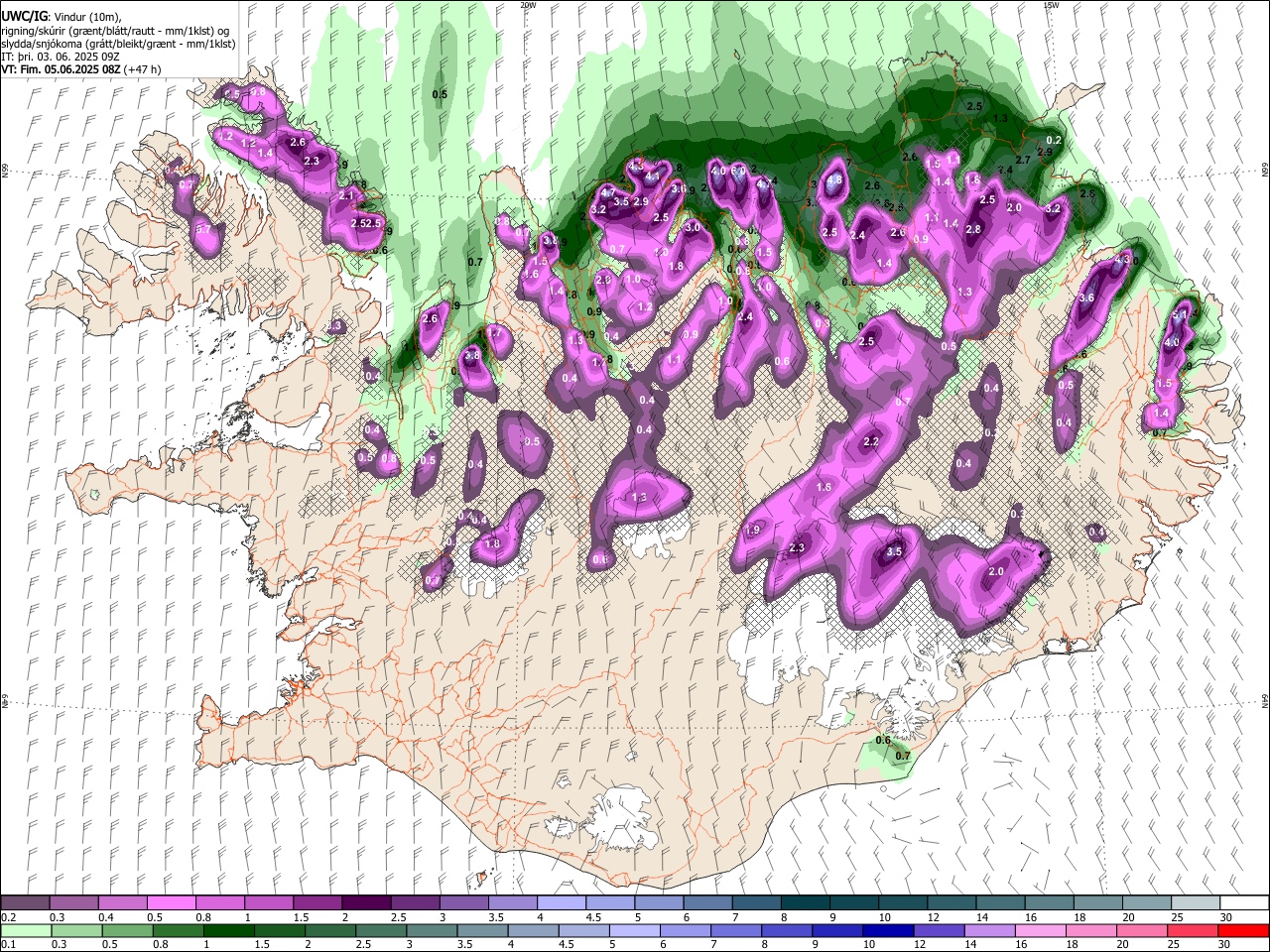Click the violet rain swatch starting at 14
The height and width of the screenshot is (952, 1270).
point(988,930)
